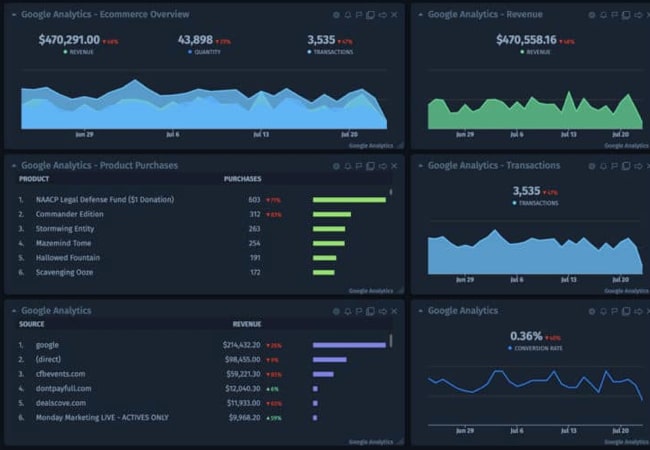The width and height of the screenshot is (650, 450).
Task: Open settings gear on bottom-left Google Analytics source widget
Action: coord(337,311)
